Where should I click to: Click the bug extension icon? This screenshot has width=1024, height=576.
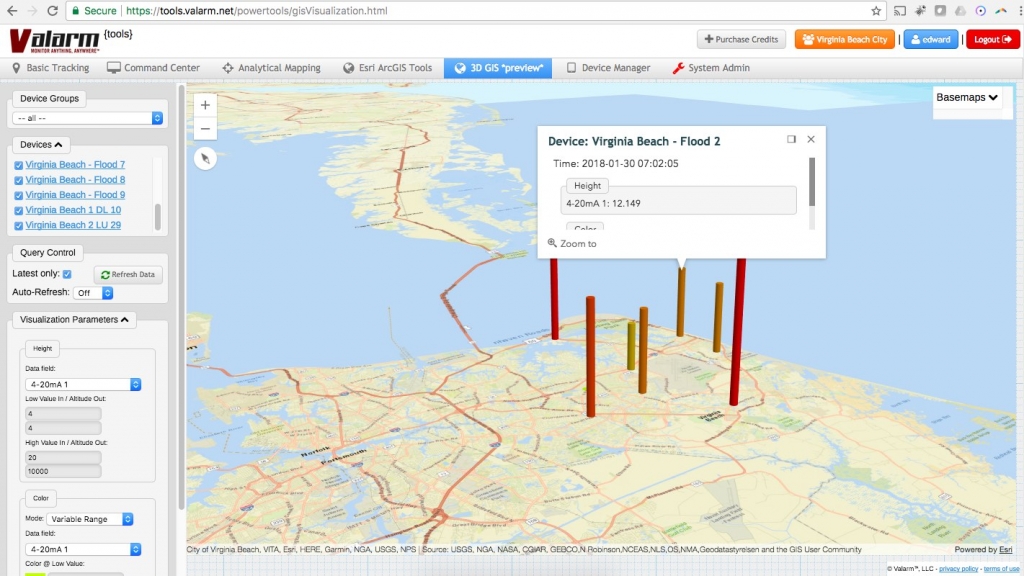coord(920,11)
